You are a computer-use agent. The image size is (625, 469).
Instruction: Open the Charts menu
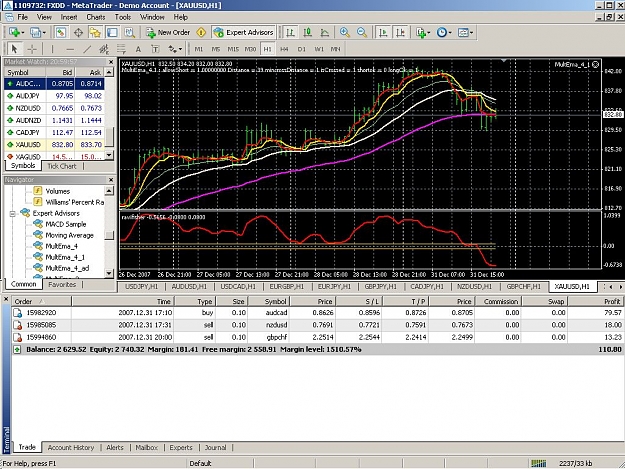(96, 17)
